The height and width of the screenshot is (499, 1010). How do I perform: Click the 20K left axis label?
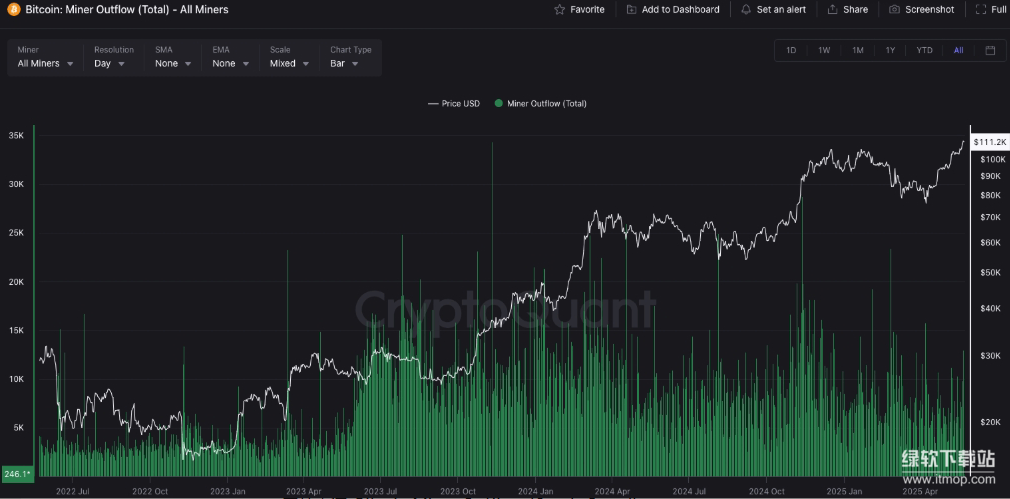pyautogui.click(x=16, y=282)
